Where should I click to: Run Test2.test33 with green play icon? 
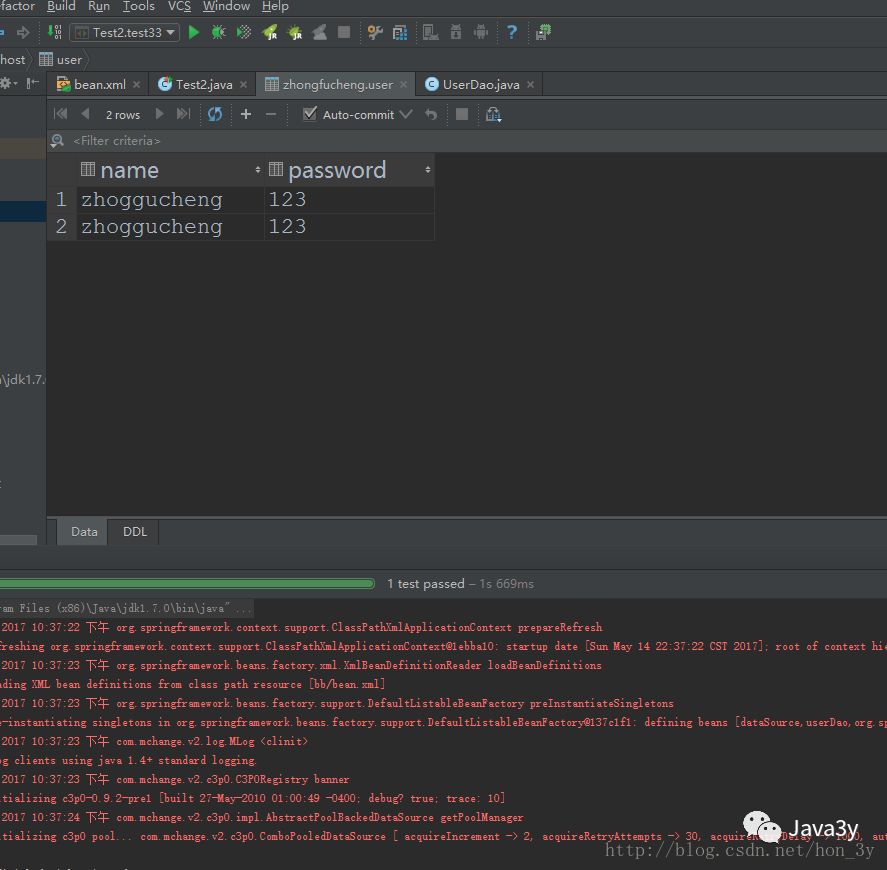coord(193,32)
